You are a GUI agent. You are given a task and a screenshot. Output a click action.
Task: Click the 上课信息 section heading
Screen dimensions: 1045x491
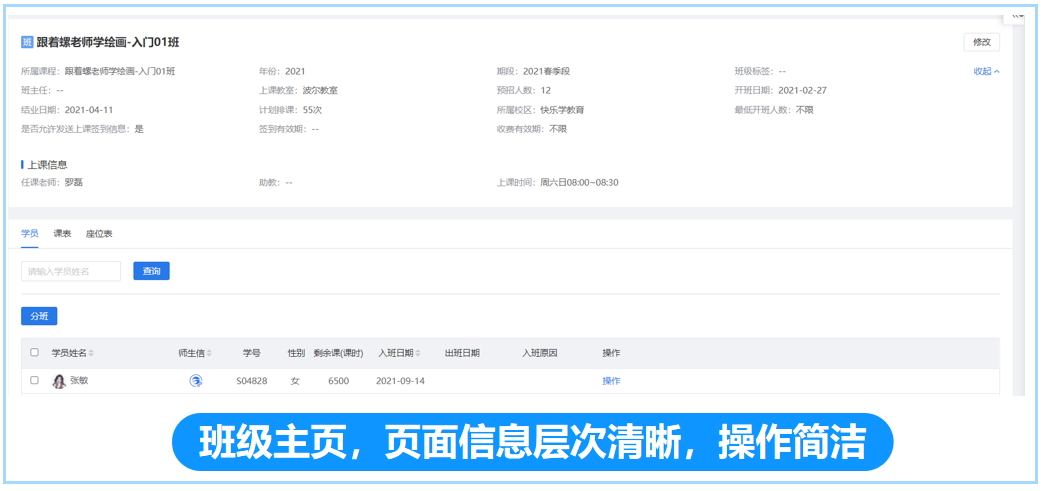(x=47, y=165)
